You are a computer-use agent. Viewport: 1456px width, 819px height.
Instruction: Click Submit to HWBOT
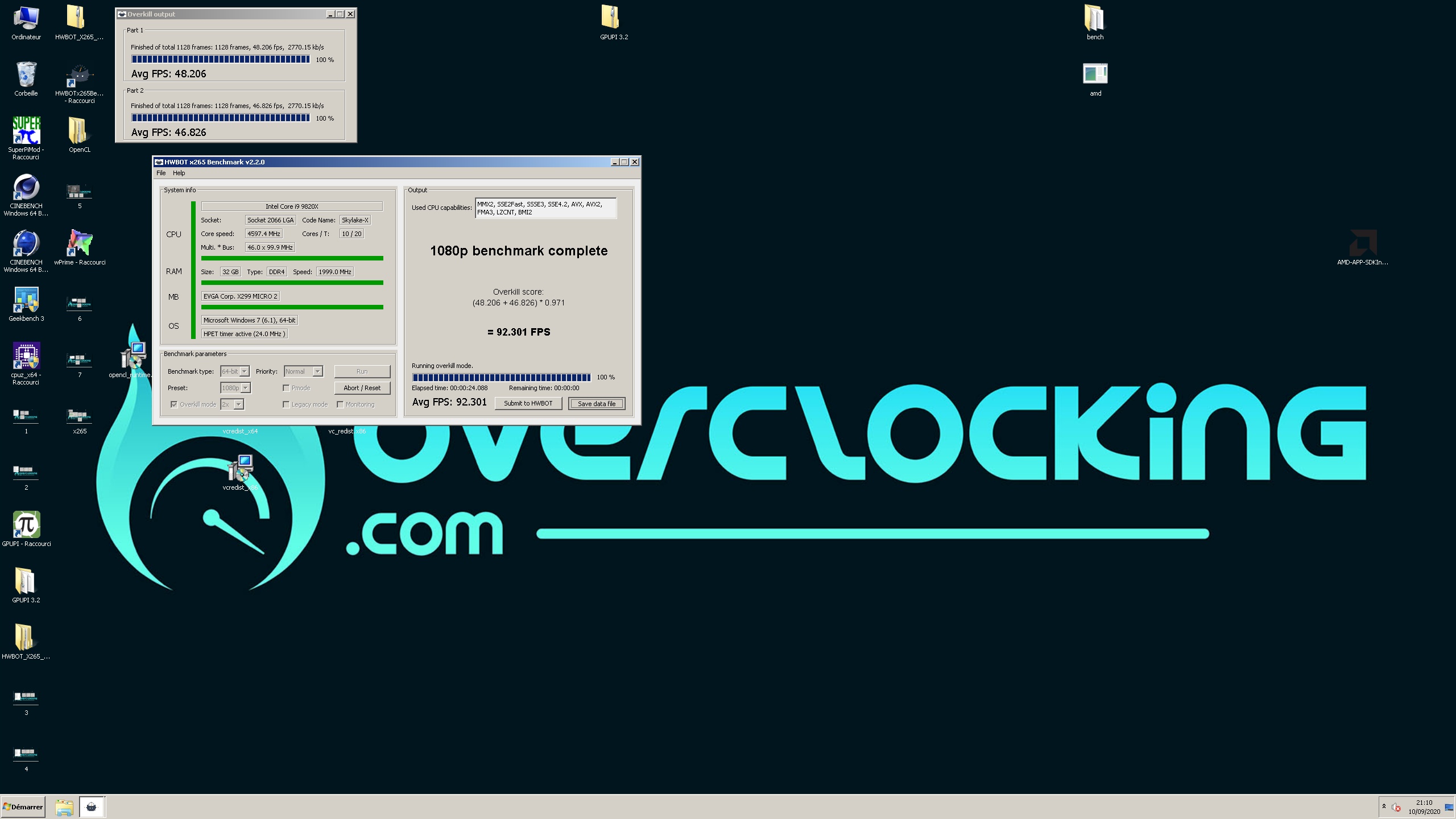tap(528, 403)
